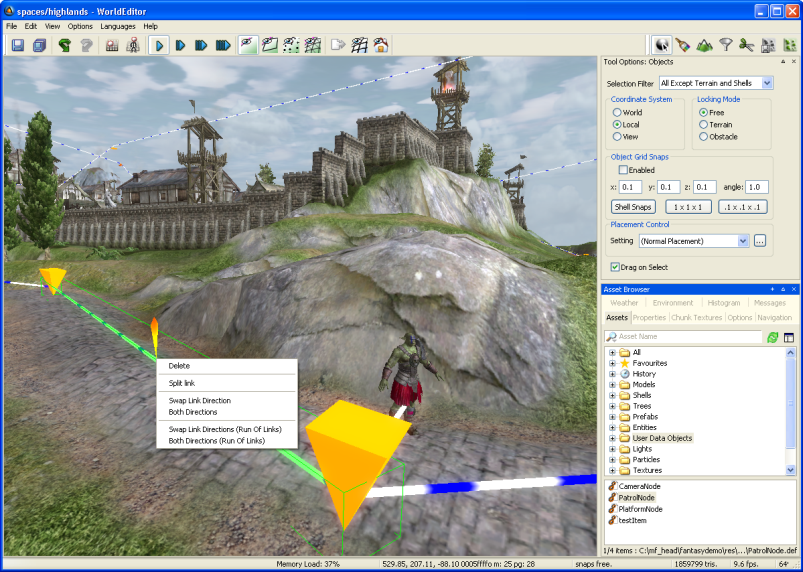Toggle the eye terrain plane visibility icon

(x=270, y=46)
